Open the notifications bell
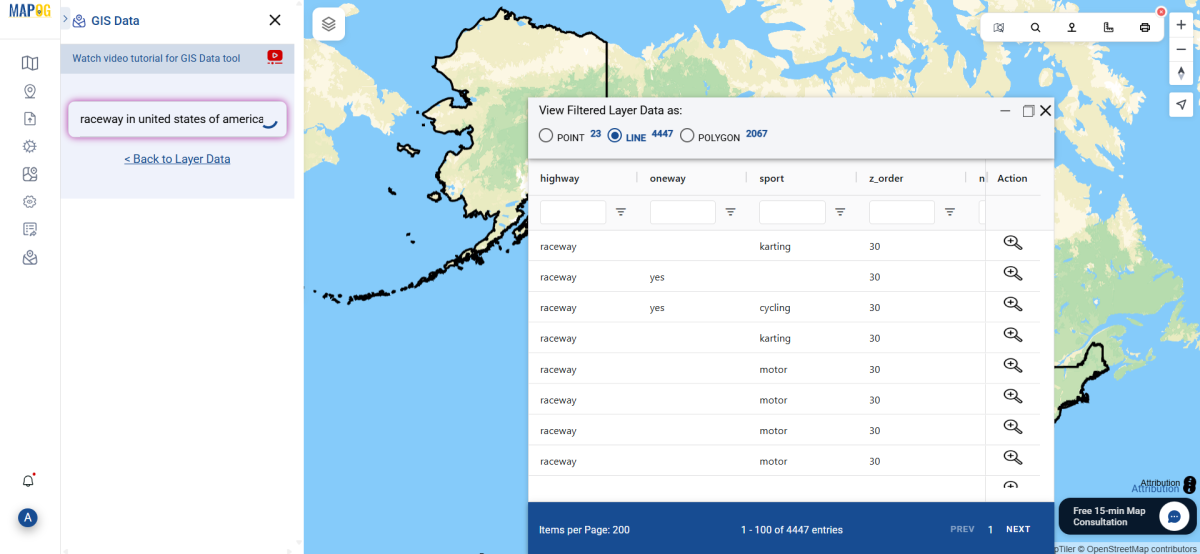This screenshot has height=554, width=1200. [x=28, y=481]
